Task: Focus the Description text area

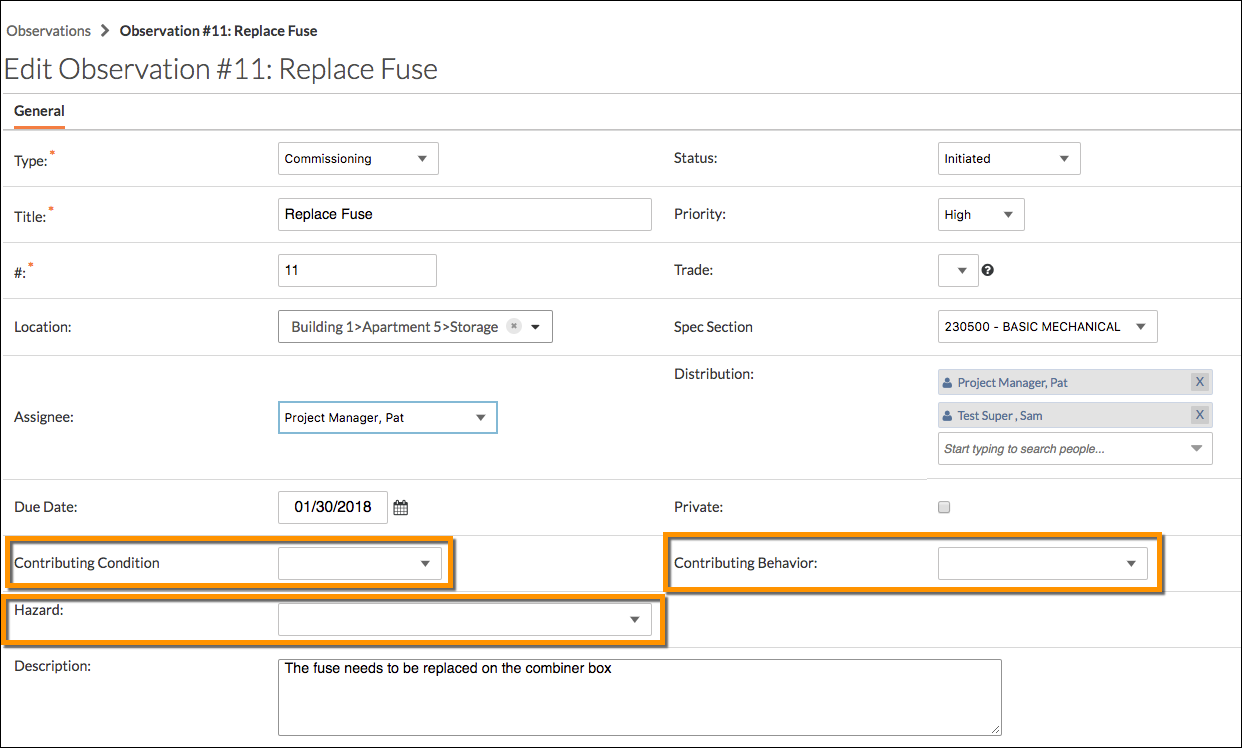Action: pos(639,697)
